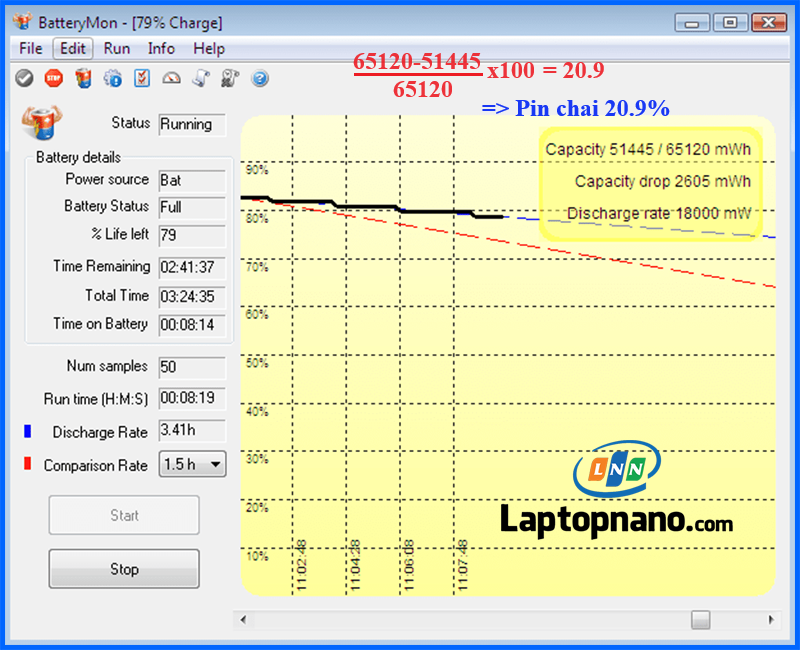Click the gear with info badge icon
This screenshot has width=800, height=650.
point(113,78)
